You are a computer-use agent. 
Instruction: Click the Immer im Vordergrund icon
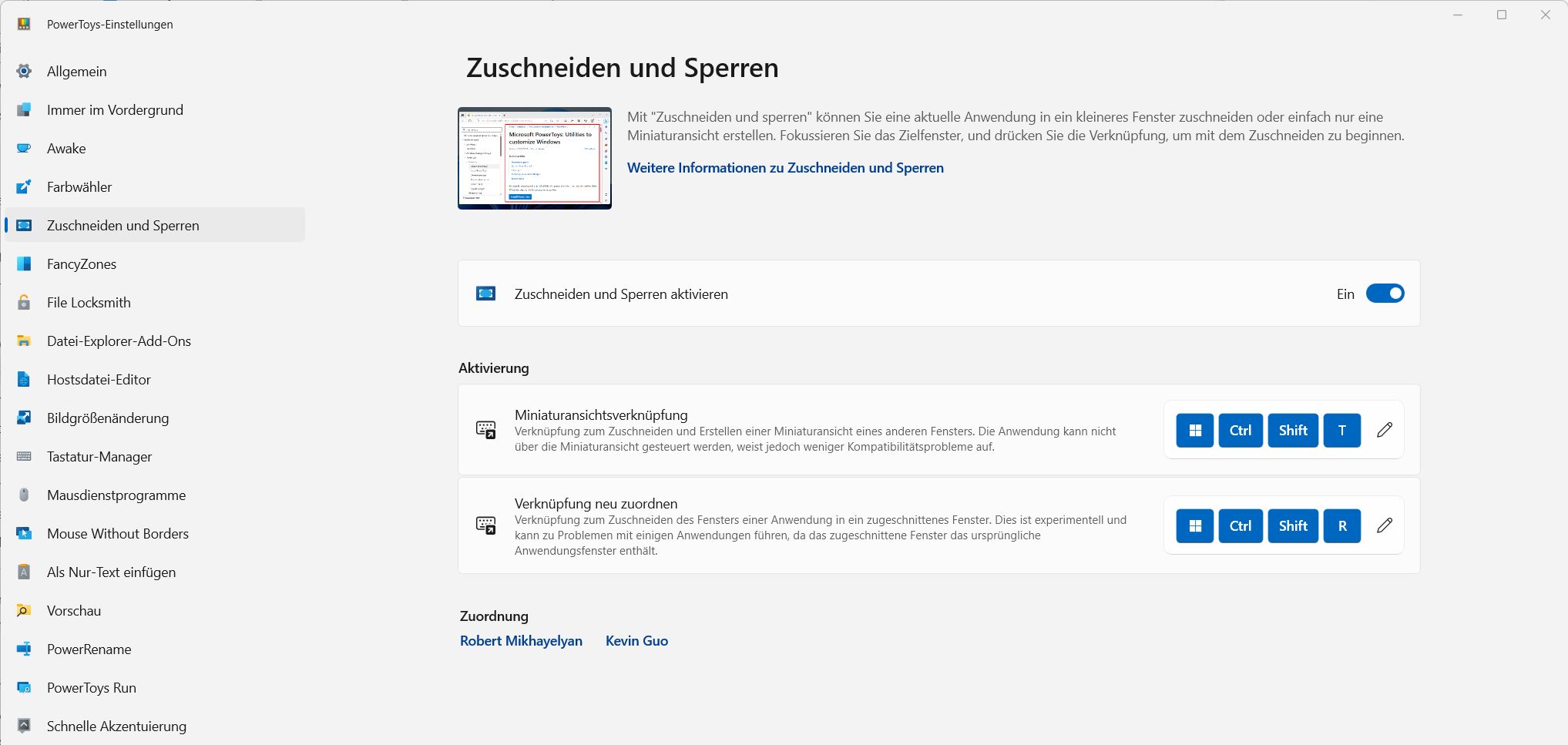[x=24, y=110]
